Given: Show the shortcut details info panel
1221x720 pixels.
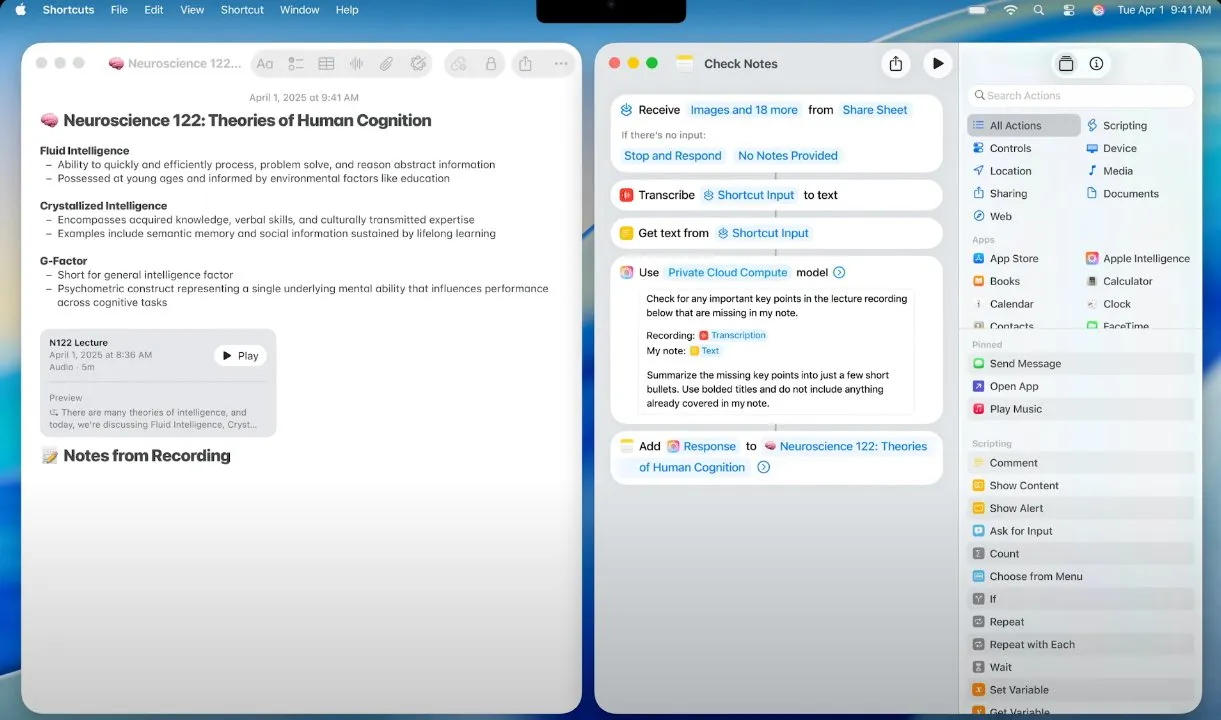Looking at the screenshot, I should click(x=1096, y=63).
